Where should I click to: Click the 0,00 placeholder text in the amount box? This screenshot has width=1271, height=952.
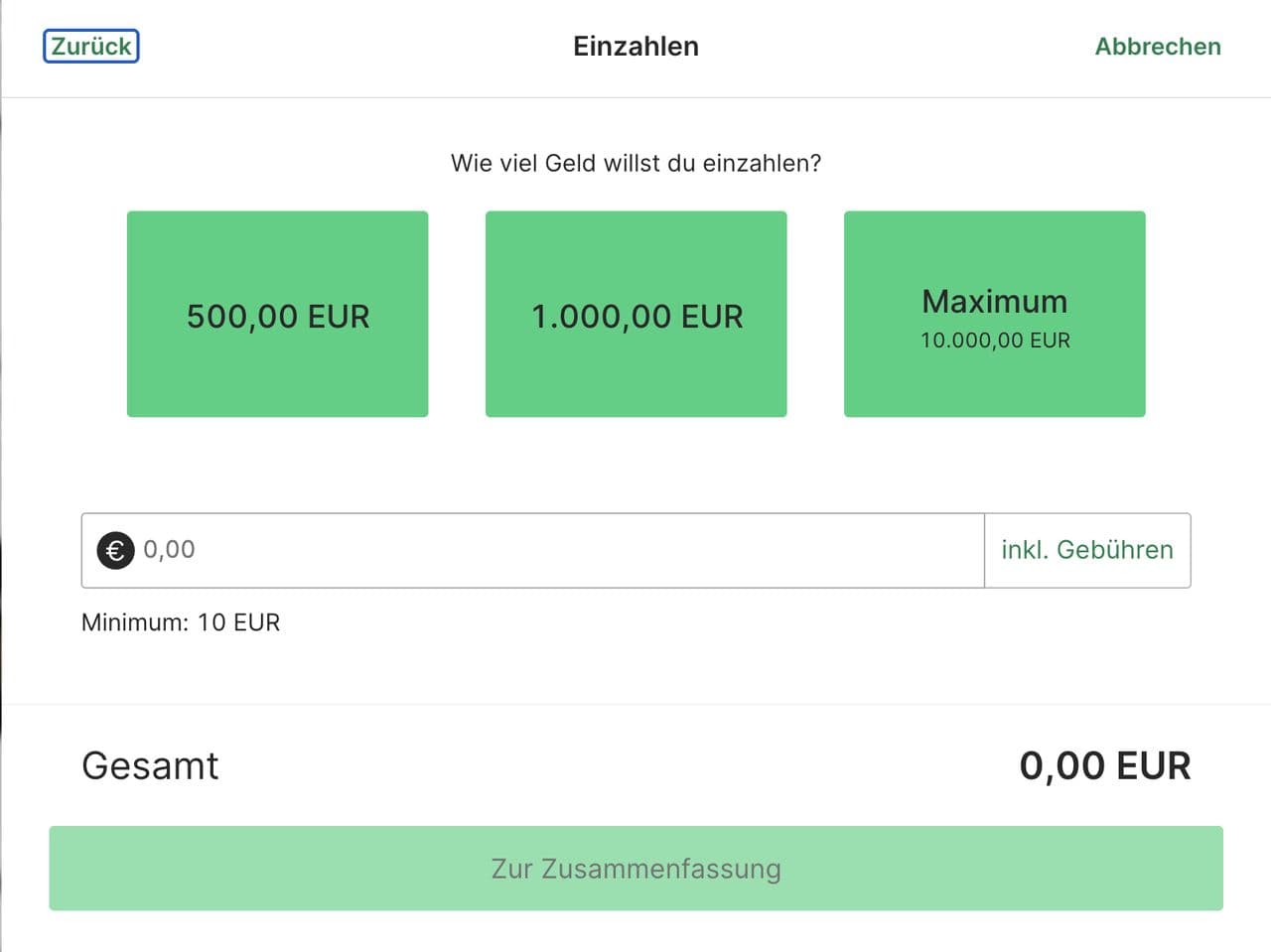pos(169,550)
